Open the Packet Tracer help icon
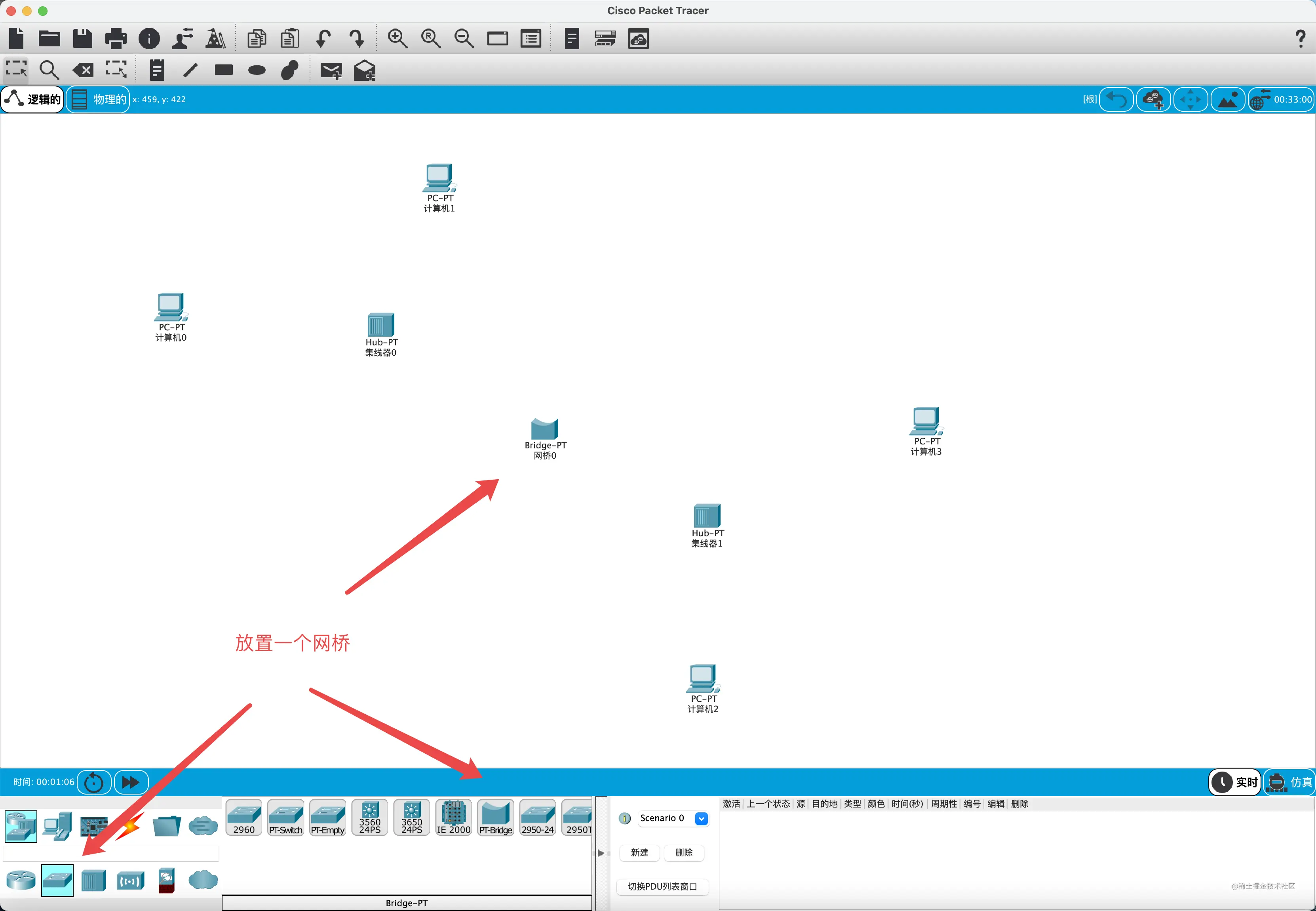Screen dimensions: 1316x911 (1300, 38)
